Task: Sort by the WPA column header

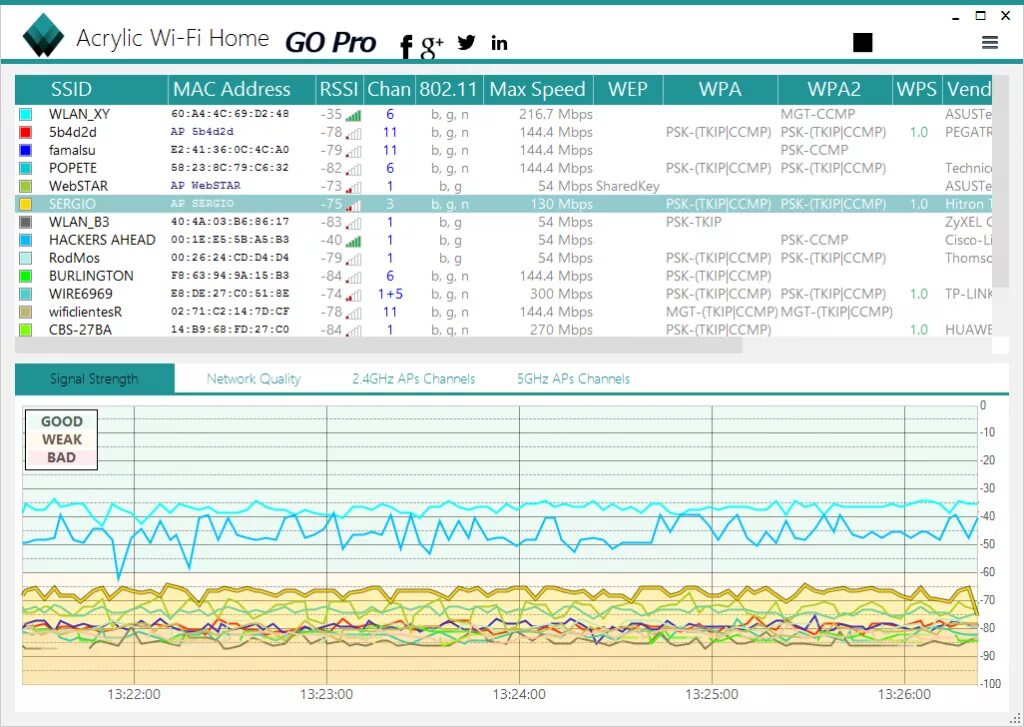Action: pyautogui.click(x=720, y=89)
